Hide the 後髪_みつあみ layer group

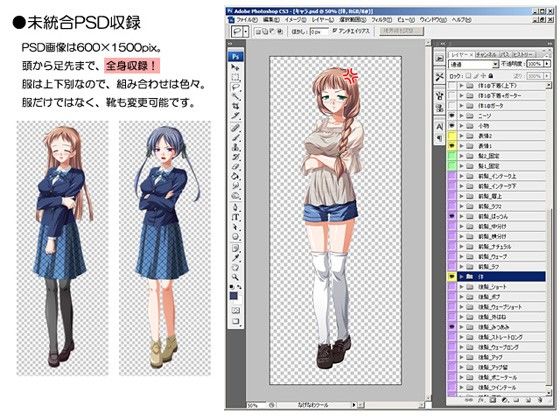pyautogui.click(x=452, y=327)
